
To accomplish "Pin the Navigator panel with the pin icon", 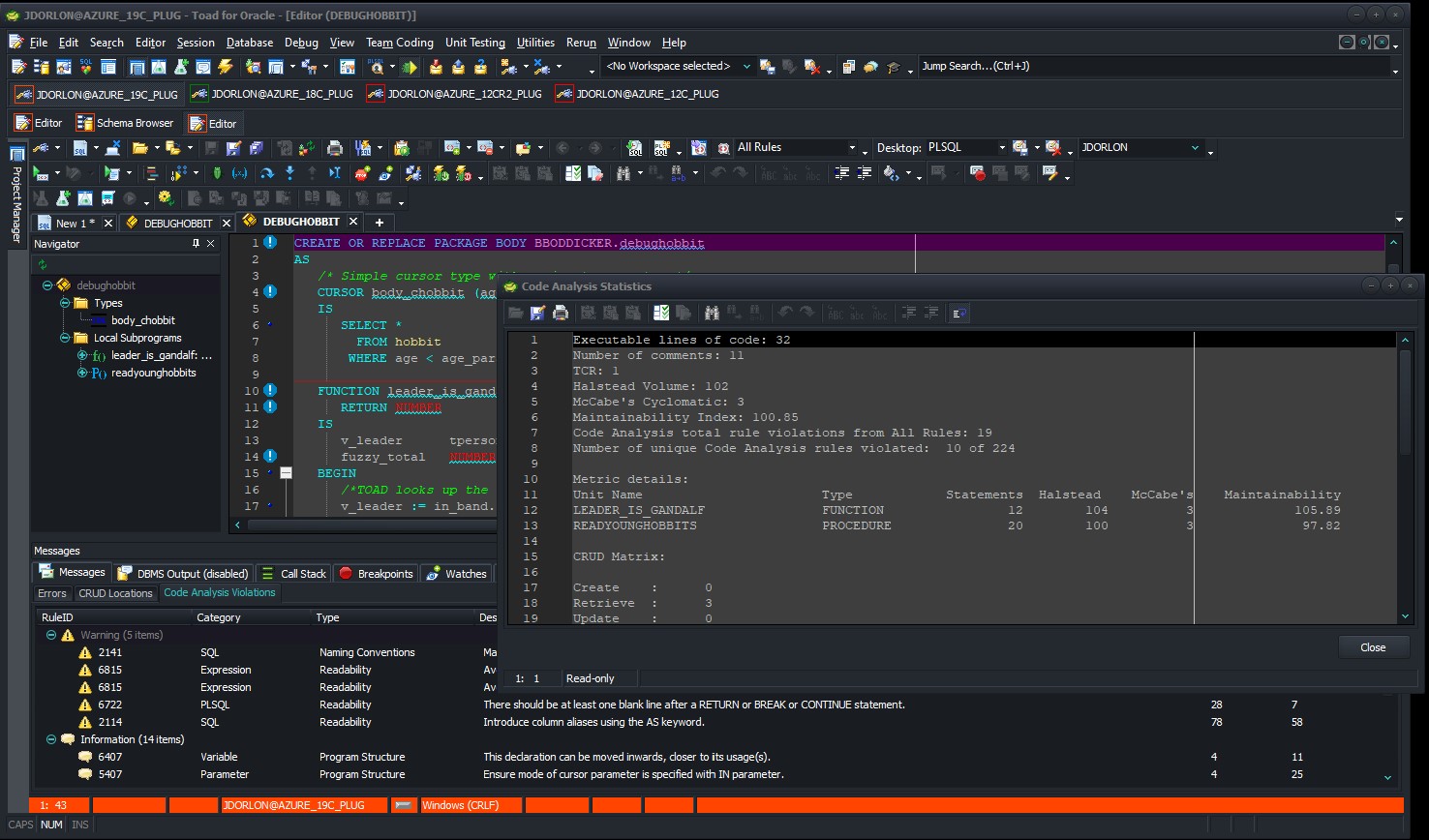I will coord(198,244).
